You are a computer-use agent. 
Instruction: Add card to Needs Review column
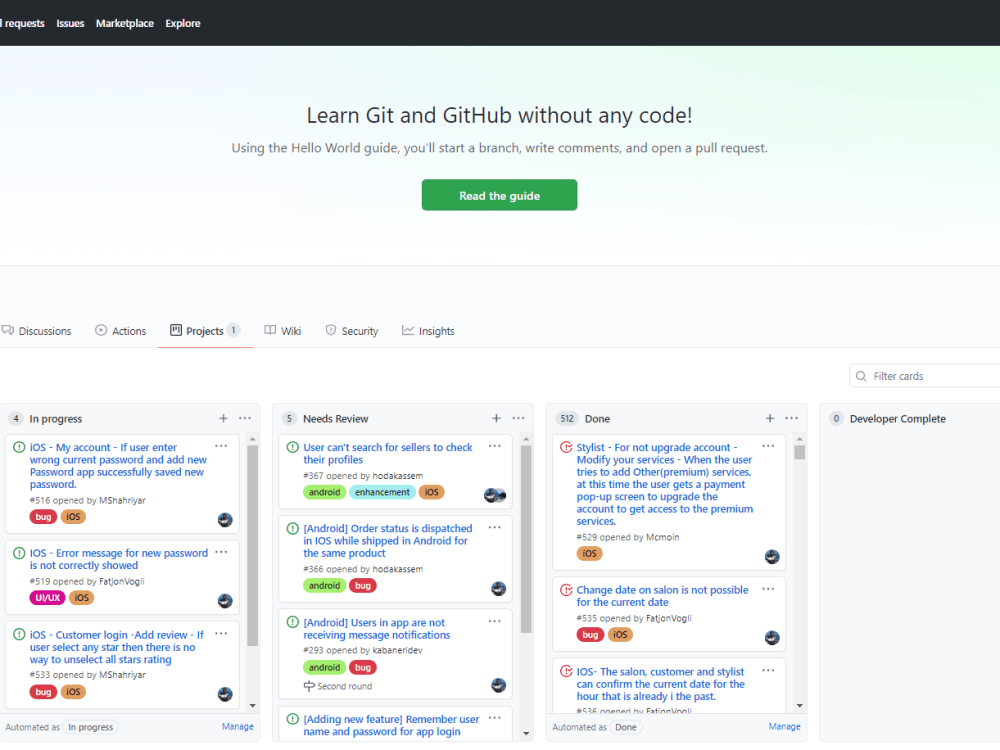[496, 418]
